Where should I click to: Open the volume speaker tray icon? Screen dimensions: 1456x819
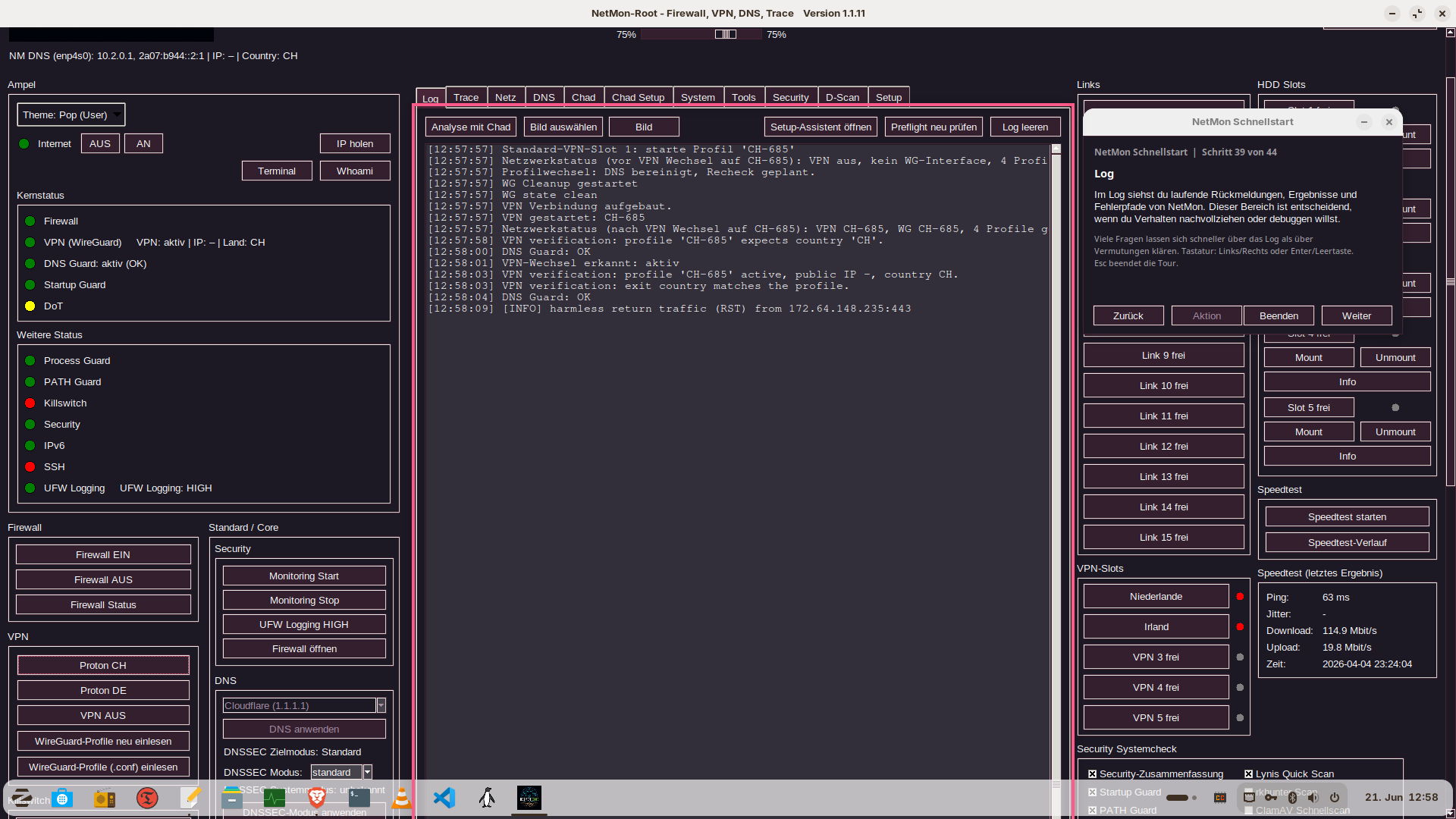(x=1313, y=798)
